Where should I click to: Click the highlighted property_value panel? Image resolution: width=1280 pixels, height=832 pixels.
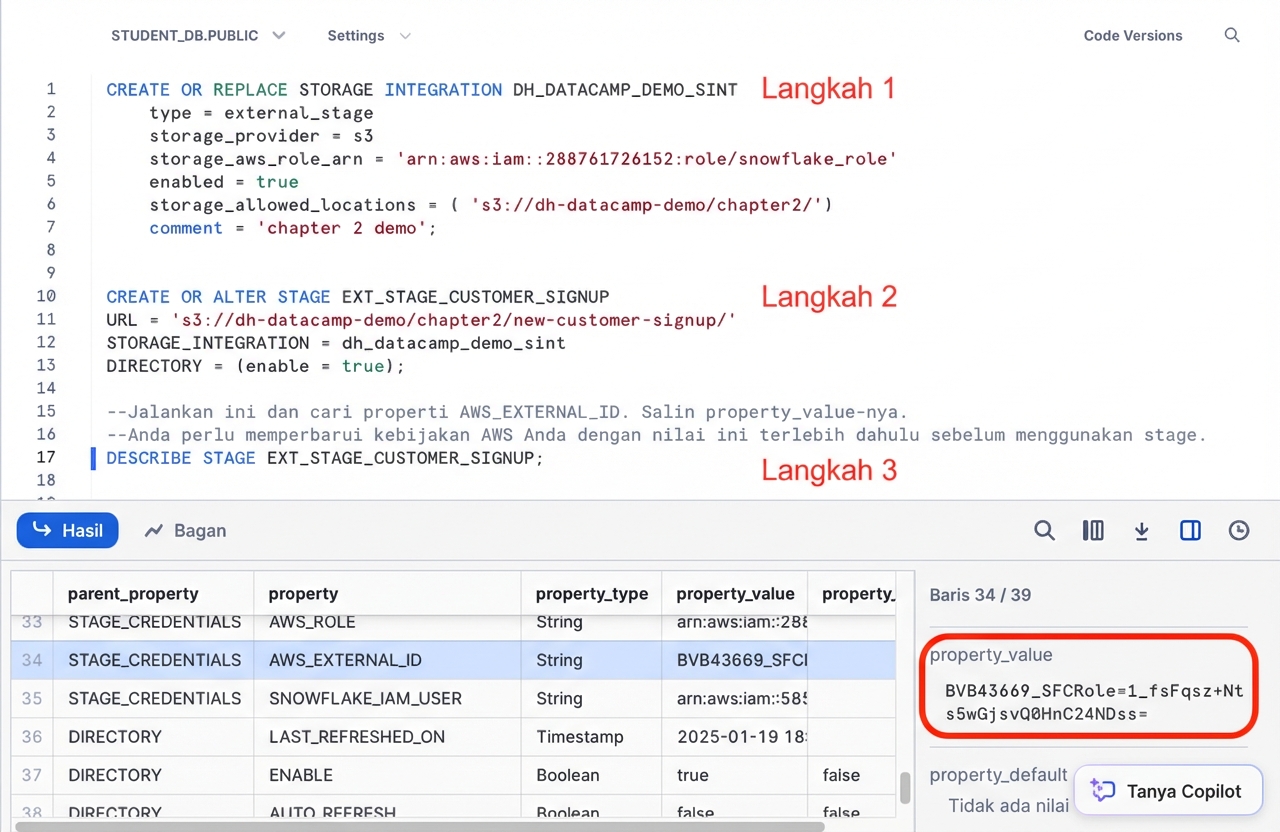point(1088,686)
